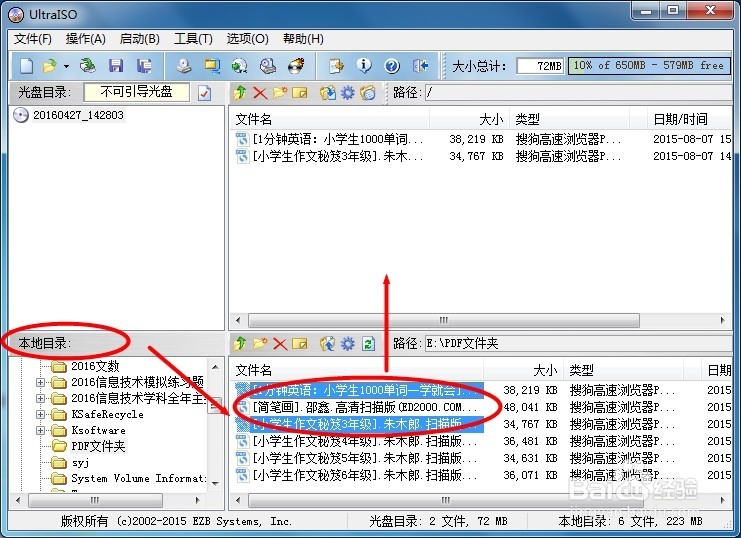Viewport: 741px width, 538px height.
Task: Open the 操作(A) menu
Action: pos(86,39)
